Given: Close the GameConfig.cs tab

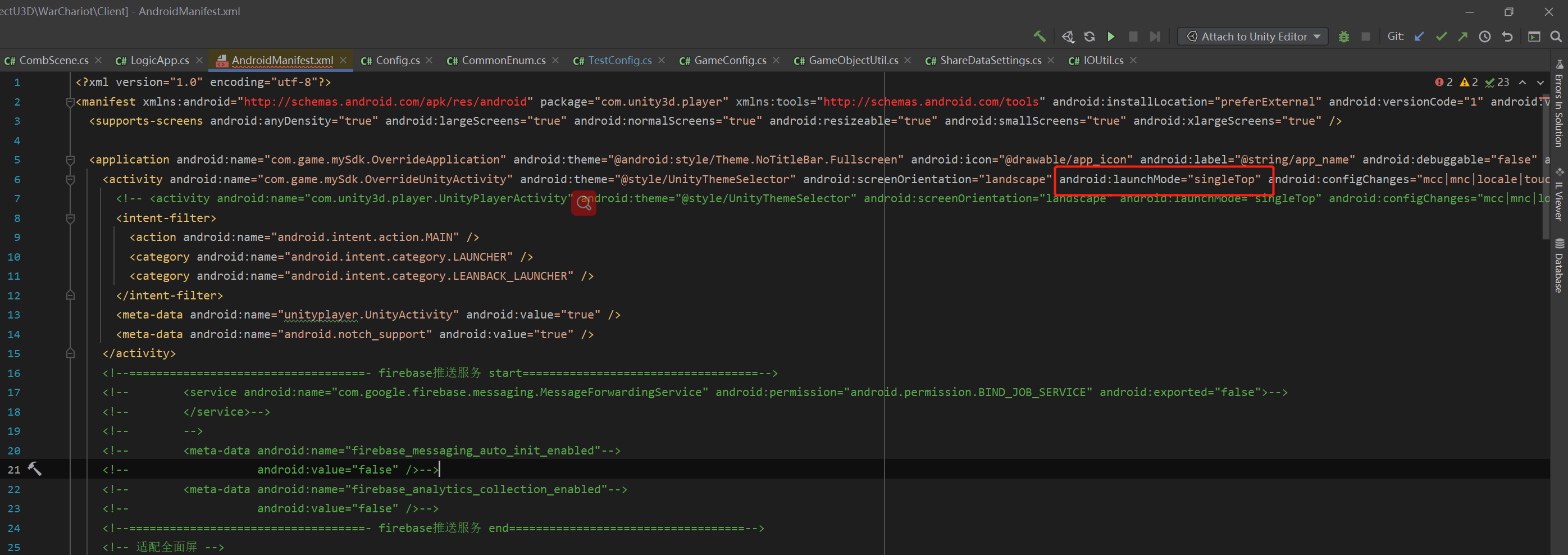Looking at the screenshot, I should pyautogui.click(x=776, y=60).
